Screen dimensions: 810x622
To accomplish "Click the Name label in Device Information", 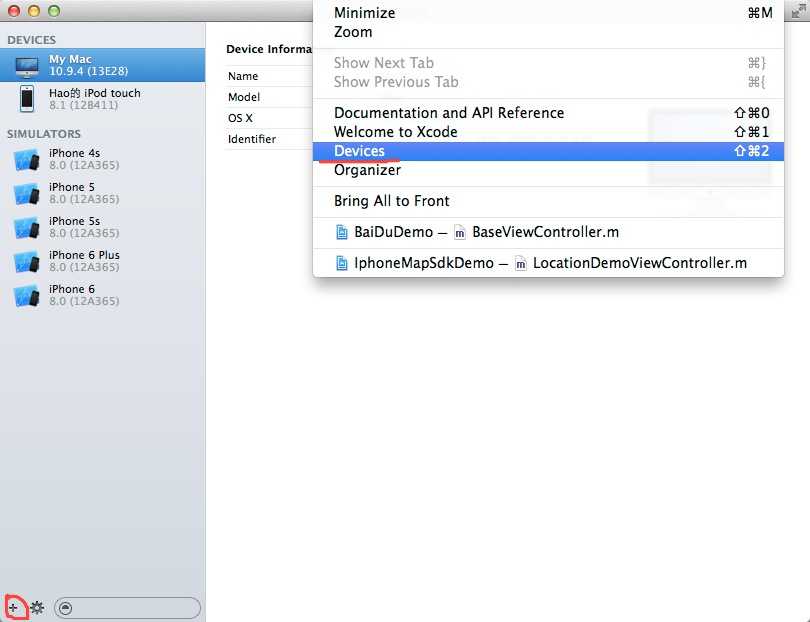I will 243,76.
